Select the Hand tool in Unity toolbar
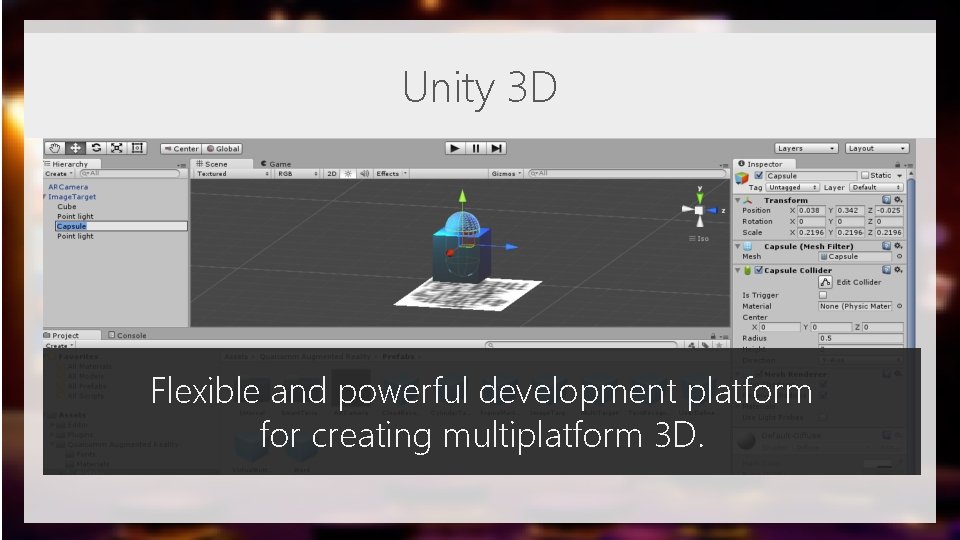The width and height of the screenshot is (960, 540). tap(54, 148)
